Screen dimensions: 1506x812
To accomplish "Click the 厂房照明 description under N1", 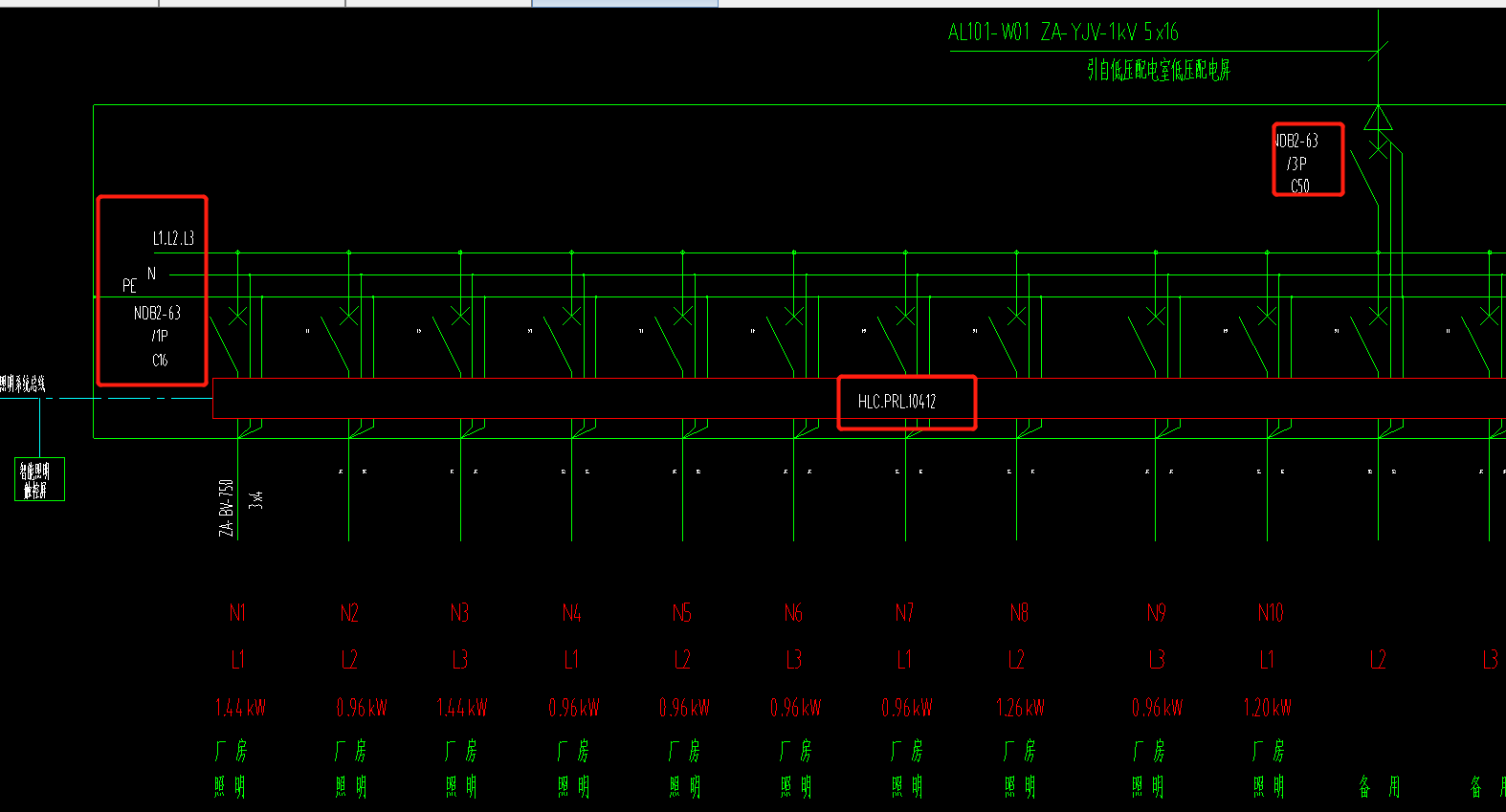I will (231, 769).
